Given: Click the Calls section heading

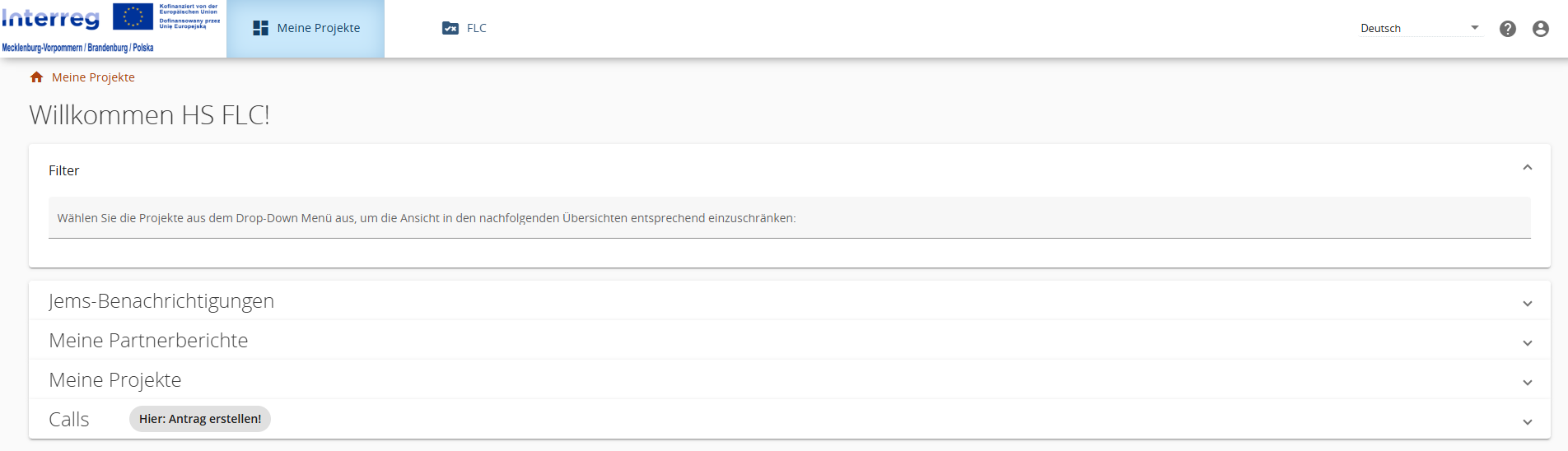Looking at the screenshot, I should [x=69, y=420].
